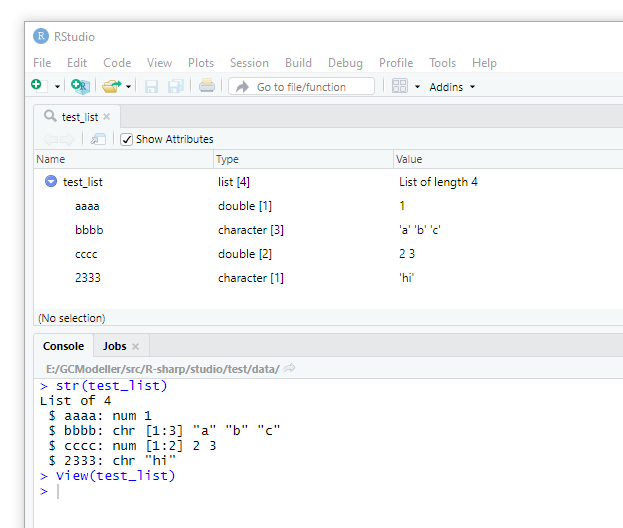The image size is (623, 528).
Task: Open the Addins dropdown
Action: tap(452, 87)
